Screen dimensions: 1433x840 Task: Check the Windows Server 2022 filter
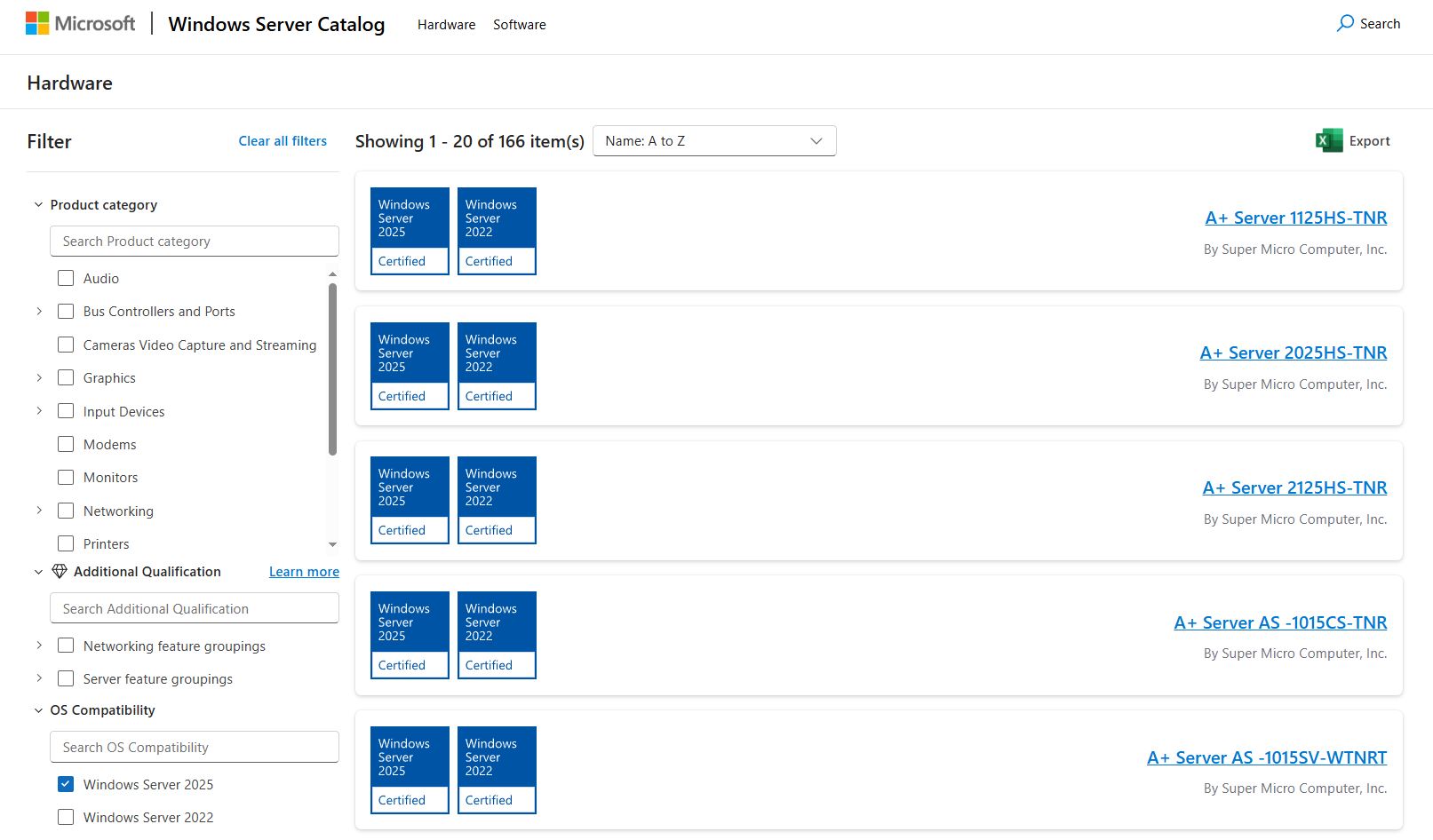point(66,817)
